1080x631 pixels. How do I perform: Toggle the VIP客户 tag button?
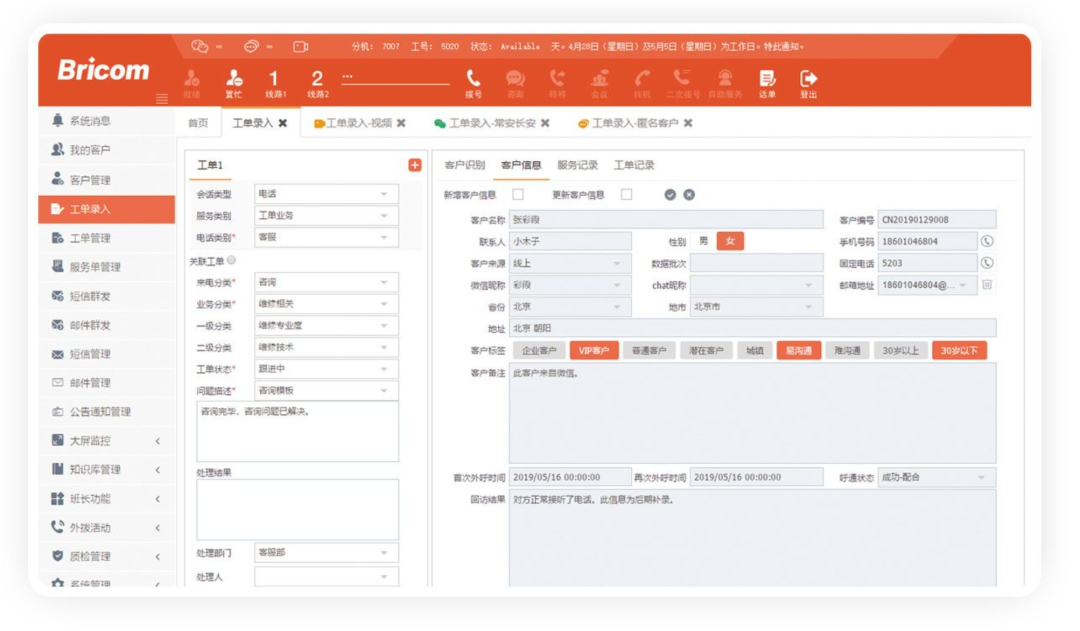[x=593, y=351]
